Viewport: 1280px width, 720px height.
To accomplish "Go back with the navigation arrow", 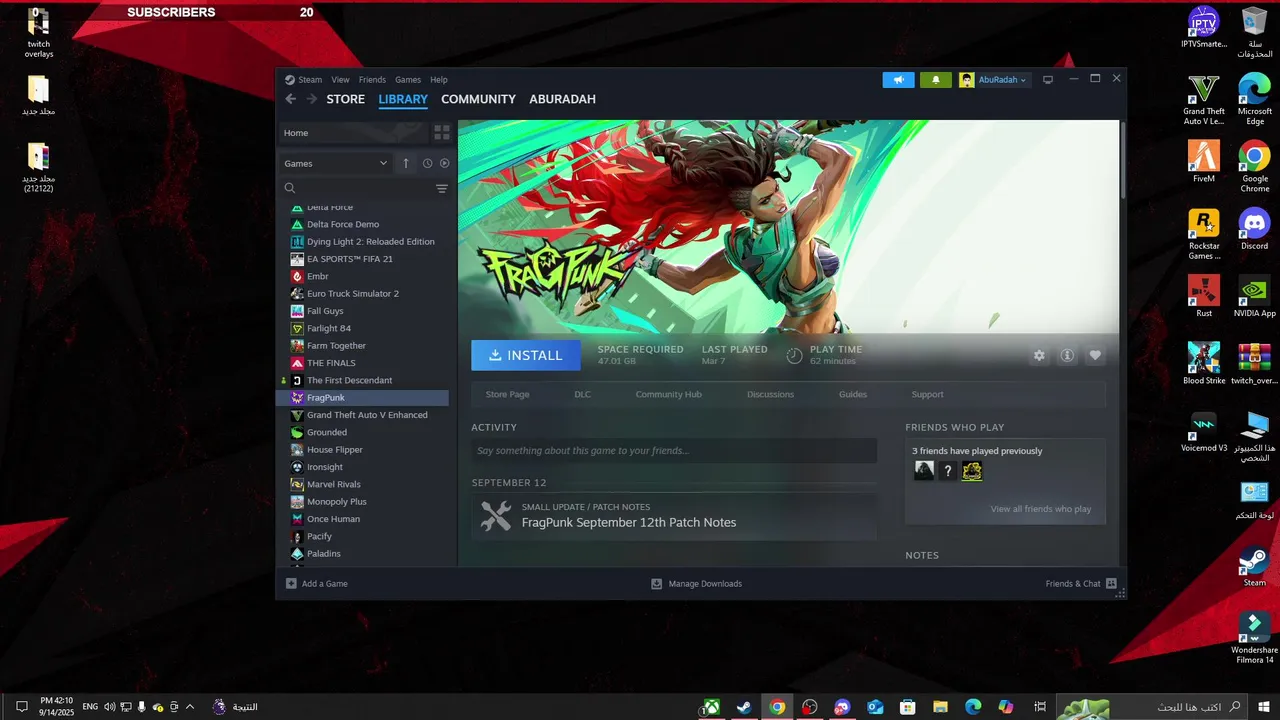I will click(290, 99).
